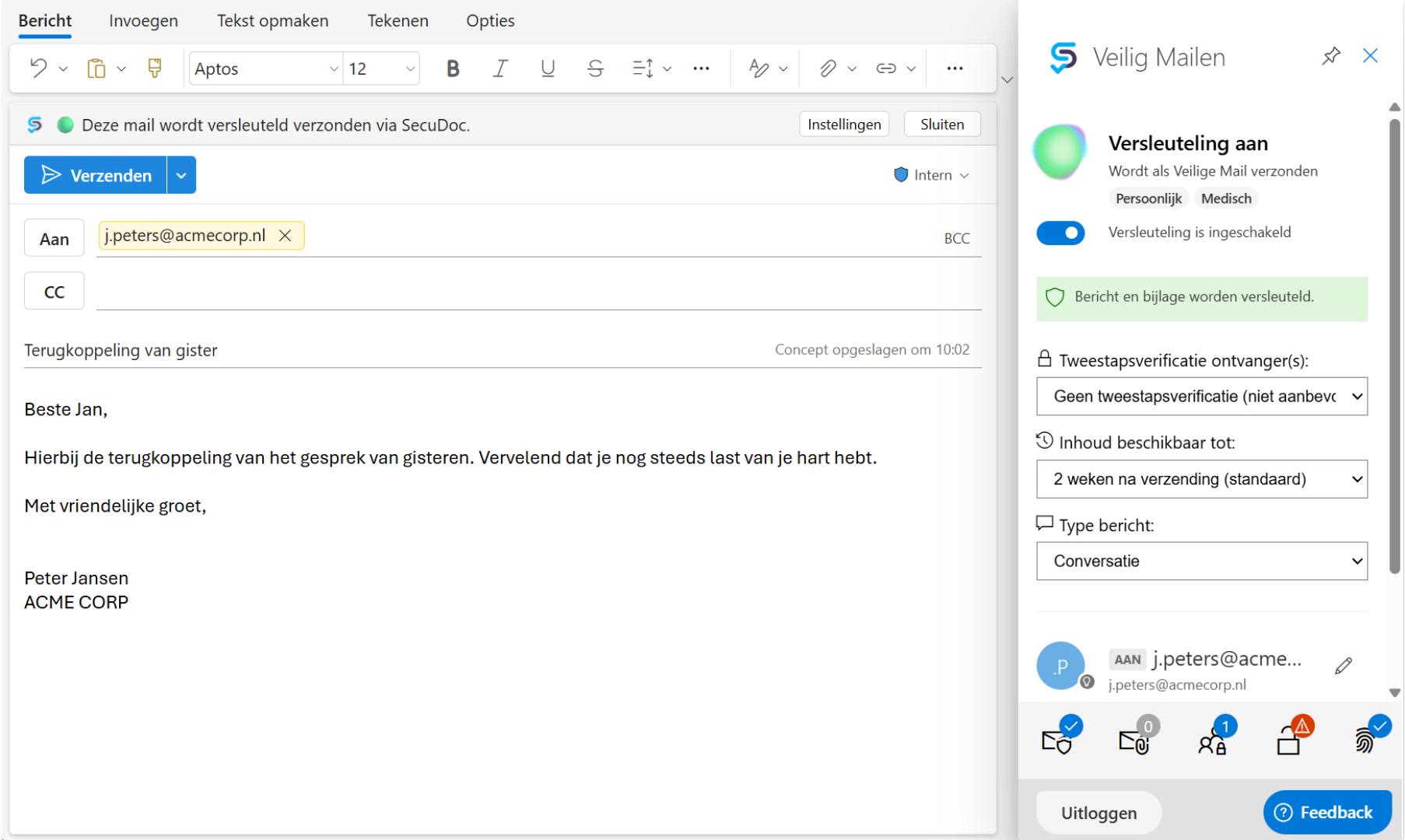Open the fingerprint icon at panel bottom

pyautogui.click(x=1366, y=740)
